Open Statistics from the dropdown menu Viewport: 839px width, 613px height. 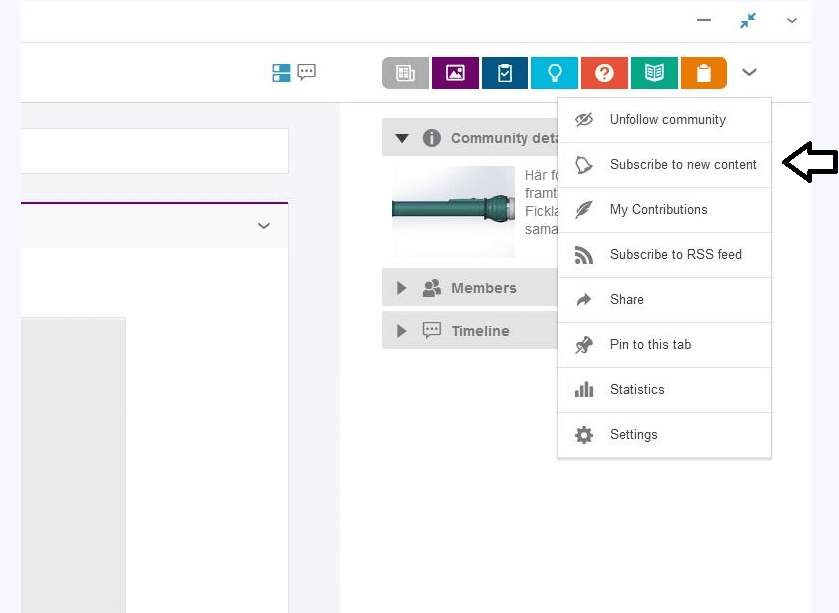point(637,390)
